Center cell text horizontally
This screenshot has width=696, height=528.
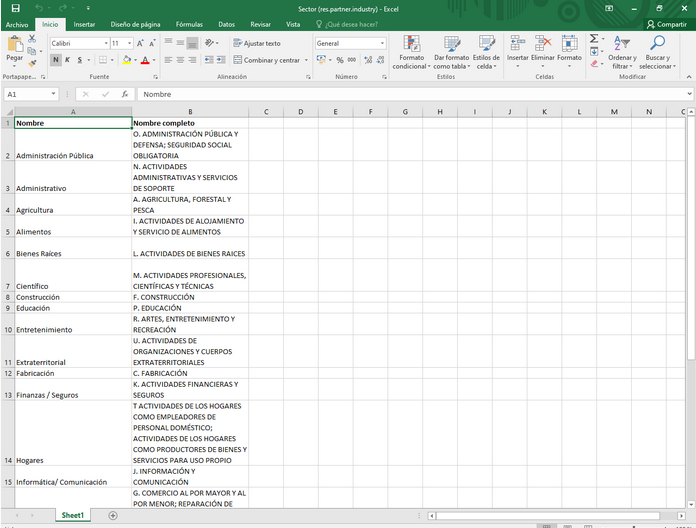pos(180,60)
